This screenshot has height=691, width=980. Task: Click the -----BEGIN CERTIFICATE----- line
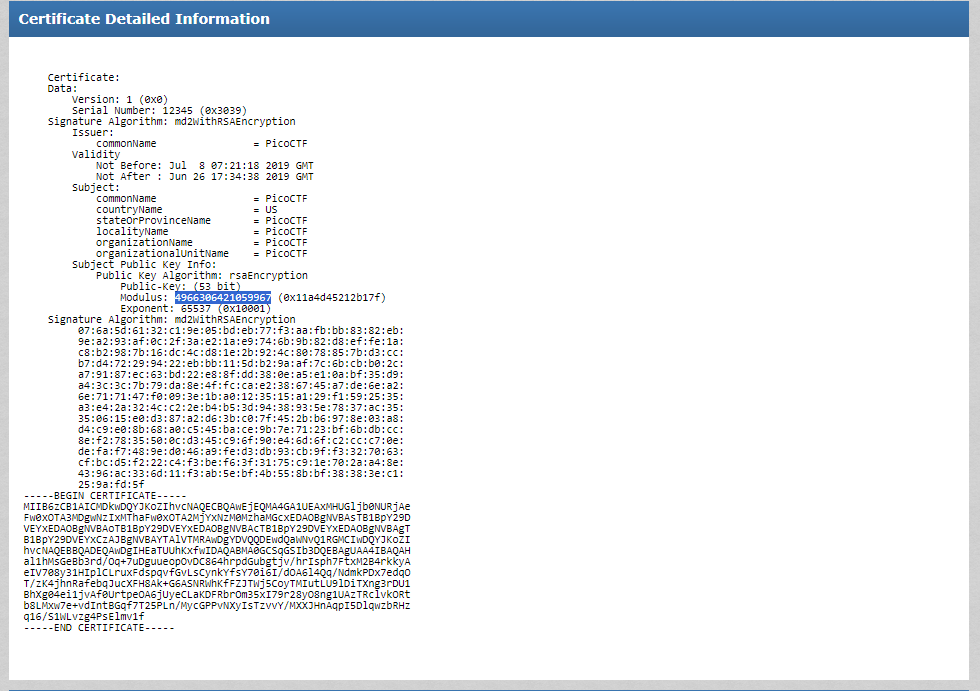(90, 495)
